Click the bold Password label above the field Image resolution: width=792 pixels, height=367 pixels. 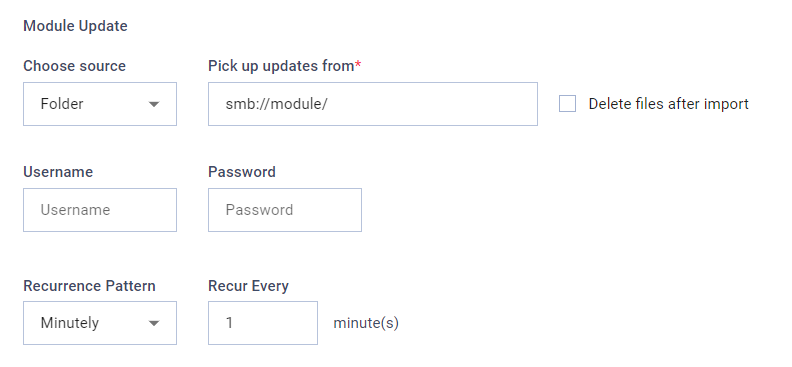pos(242,172)
